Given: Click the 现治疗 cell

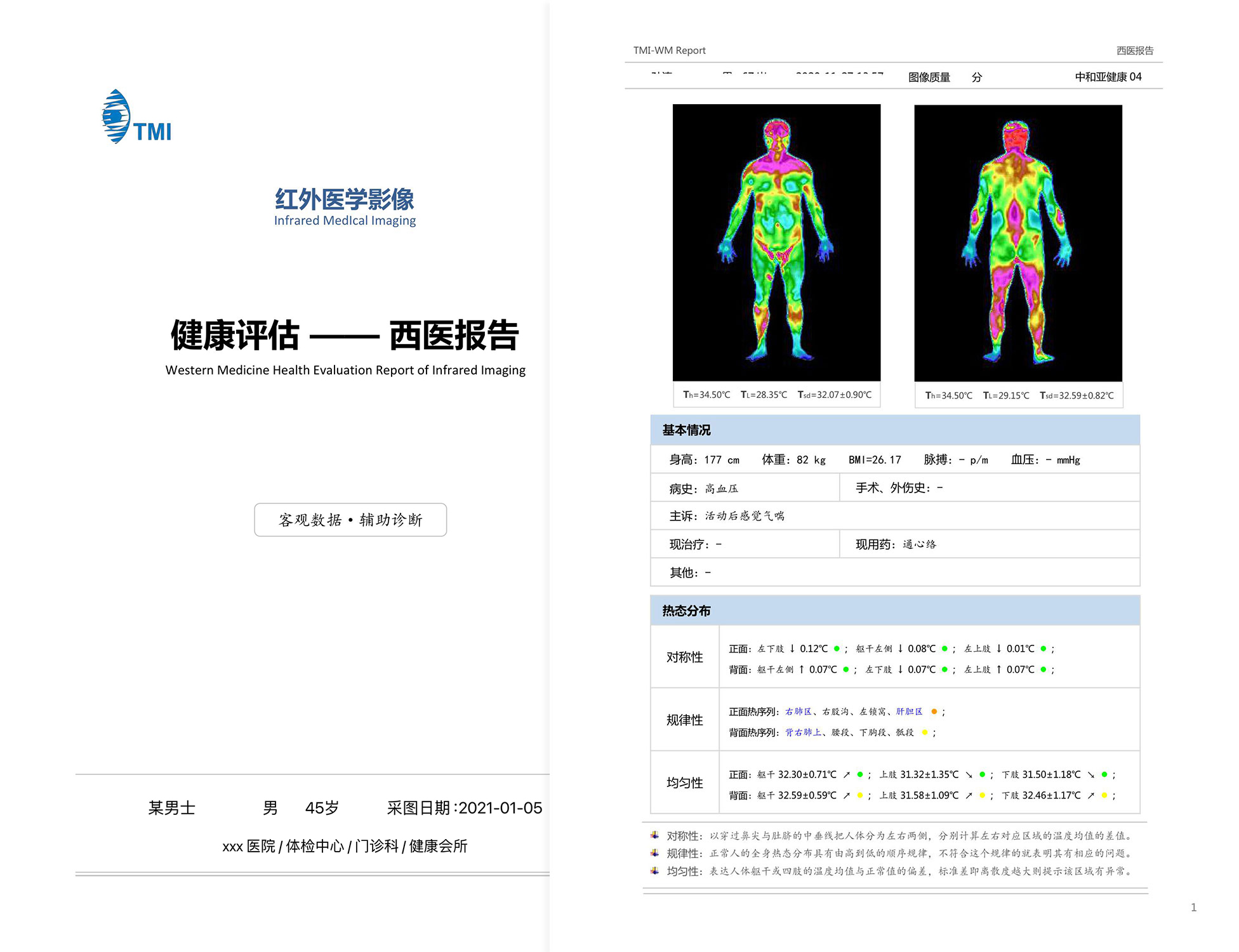Looking at the screenshot, I should (745, 545).
